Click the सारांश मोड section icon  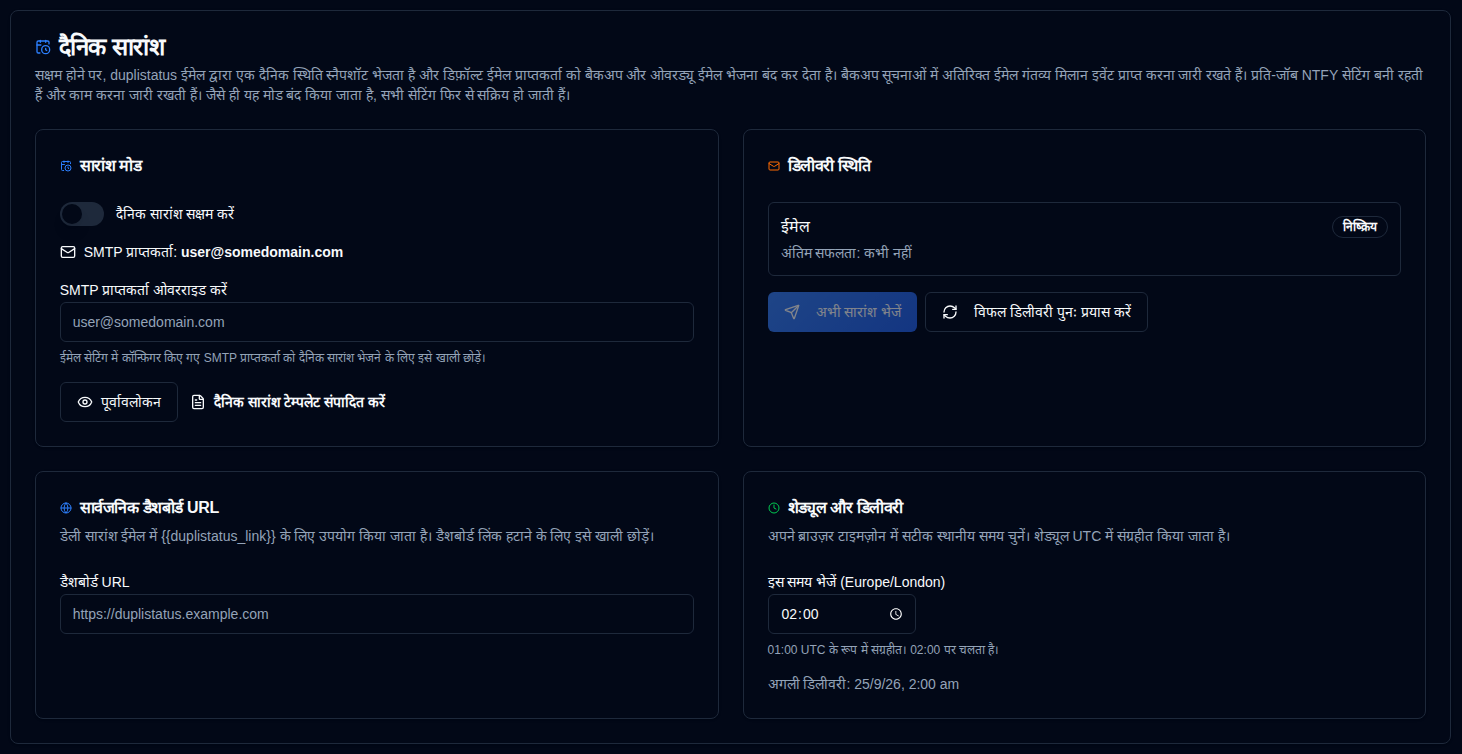[x=66, y=166]
